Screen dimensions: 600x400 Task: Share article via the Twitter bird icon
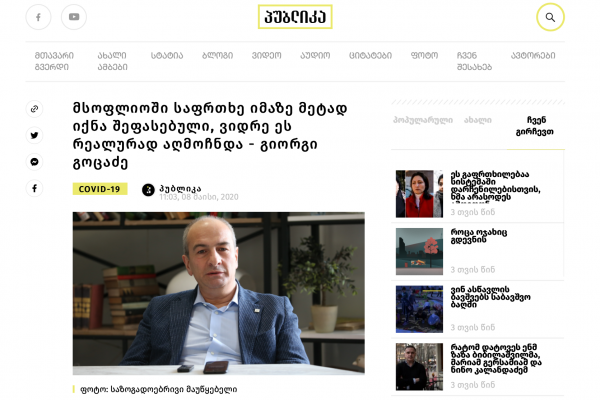click(34, 136)
